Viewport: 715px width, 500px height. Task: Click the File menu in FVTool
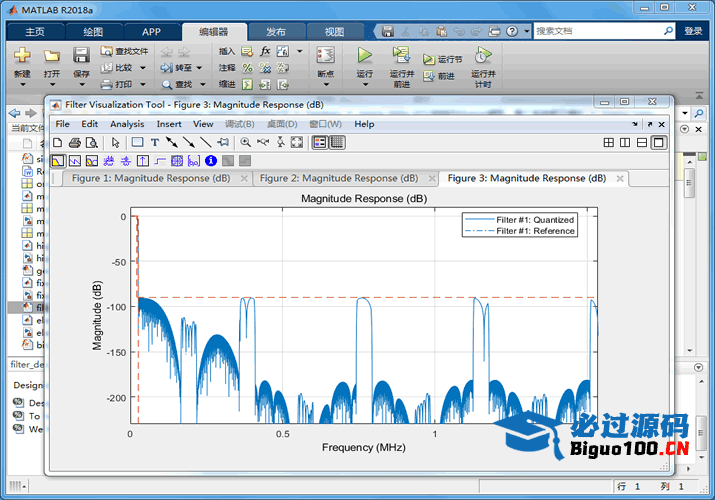pyautogui.click(x=62, y=124)
